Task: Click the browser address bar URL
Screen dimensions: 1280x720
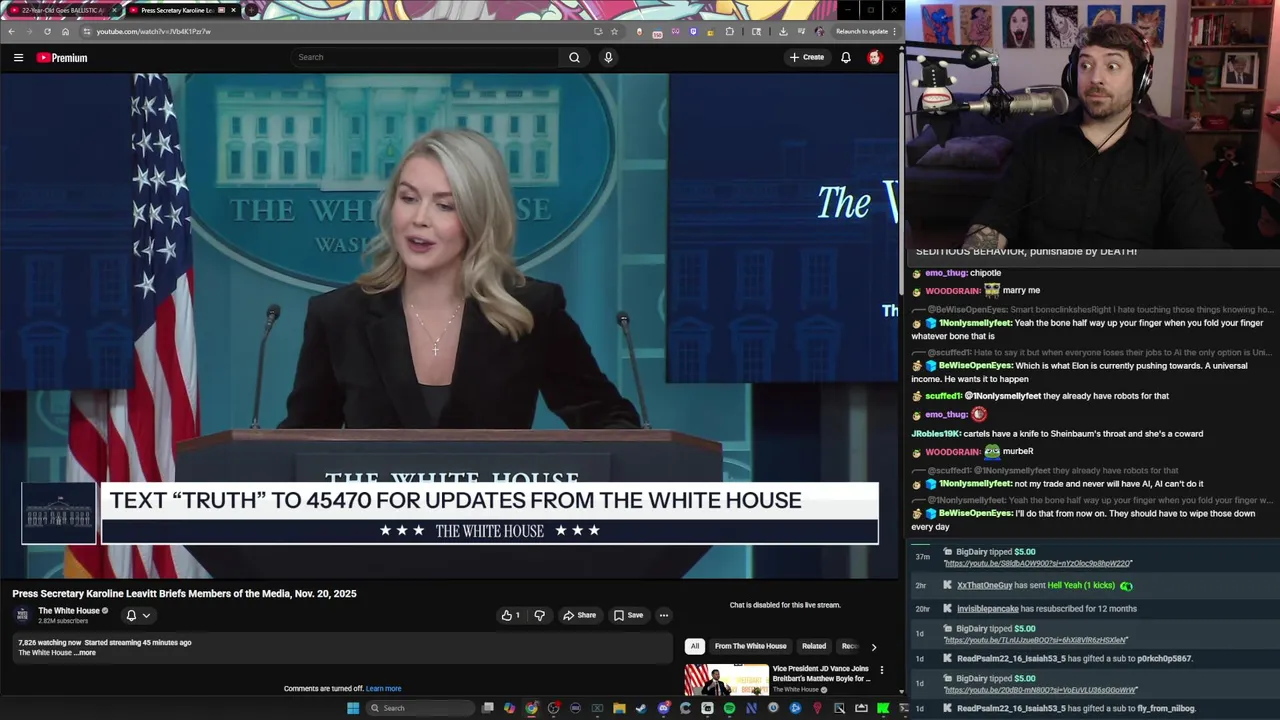Action: [153, 31]
